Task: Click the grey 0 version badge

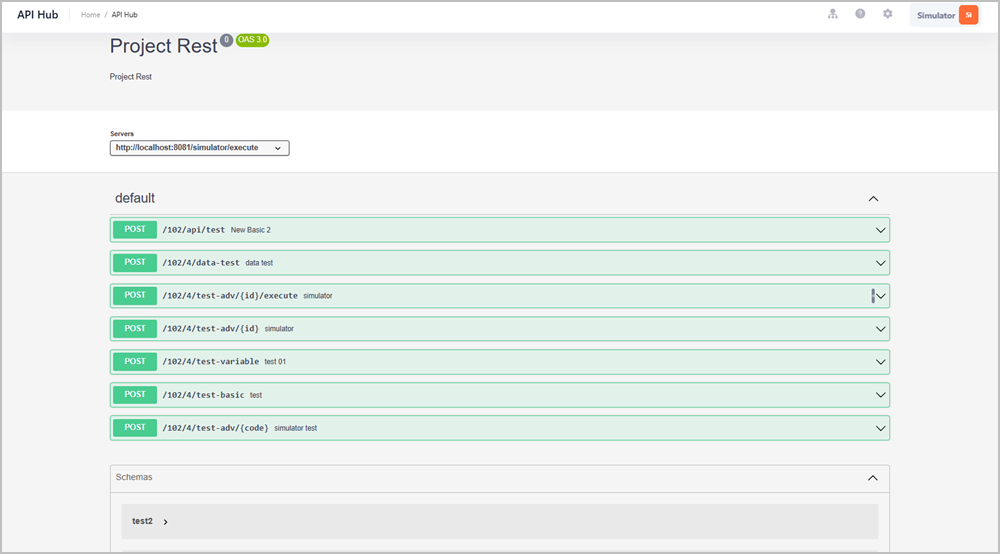Action: pyautogui.click(x=226, y=40)
